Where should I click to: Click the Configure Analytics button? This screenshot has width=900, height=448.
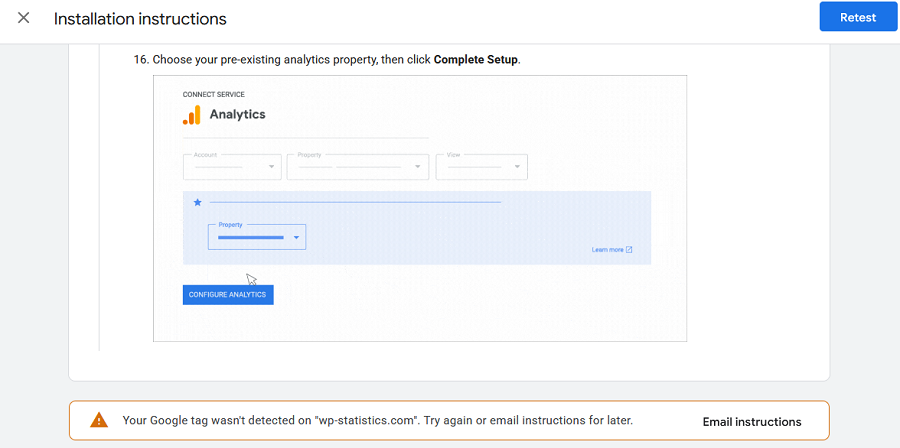point(228,295)
